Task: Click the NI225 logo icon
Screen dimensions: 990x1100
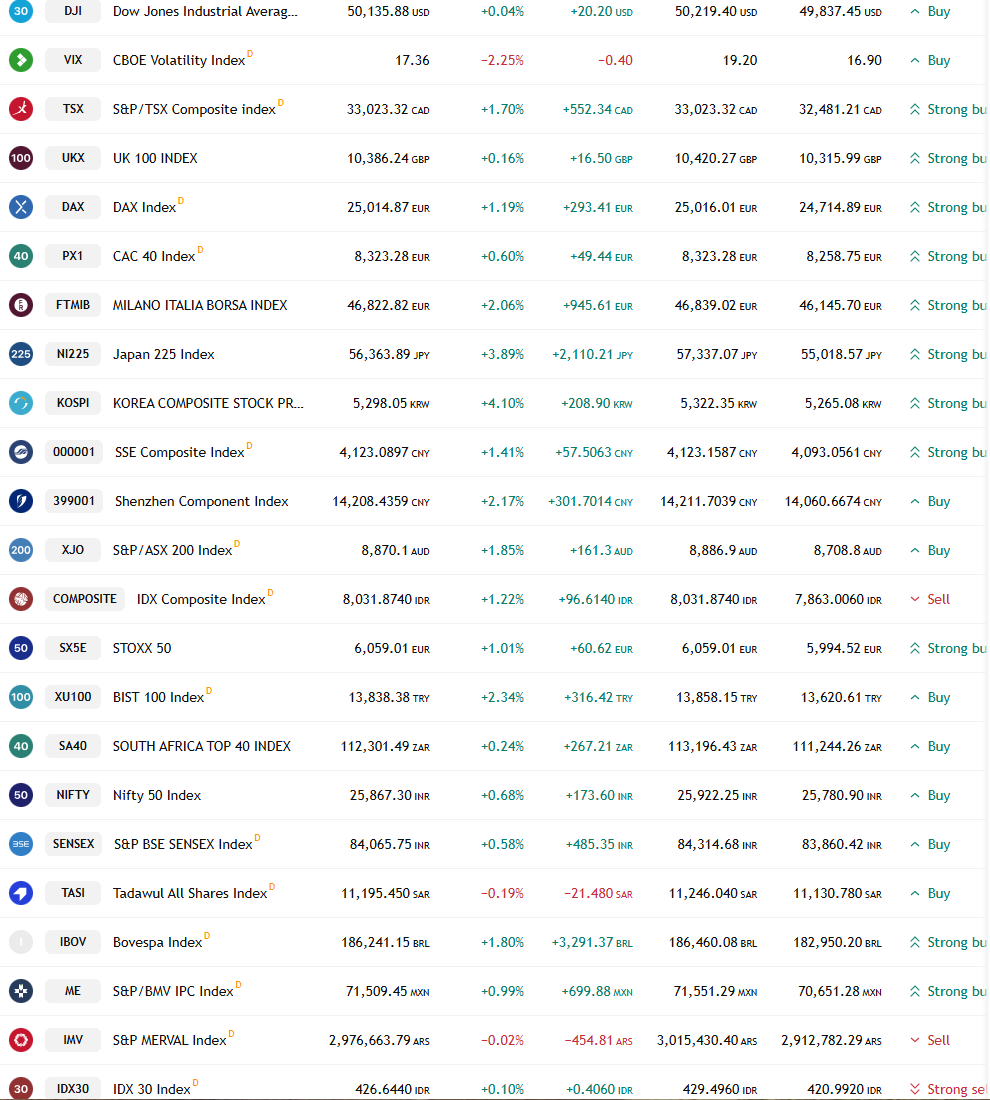Action: [x=21, y=354]
